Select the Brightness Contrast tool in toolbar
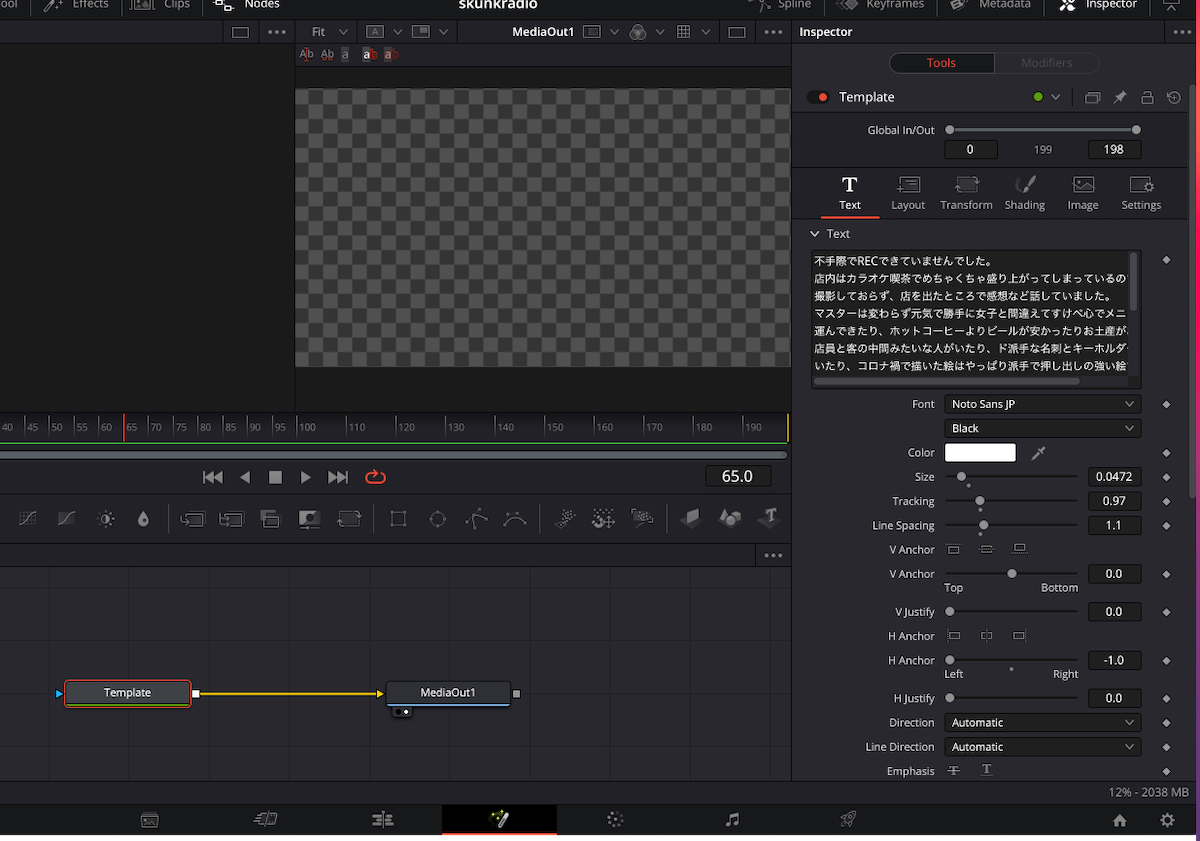Screen dimensions: 1200x841 tap(106, 519)
